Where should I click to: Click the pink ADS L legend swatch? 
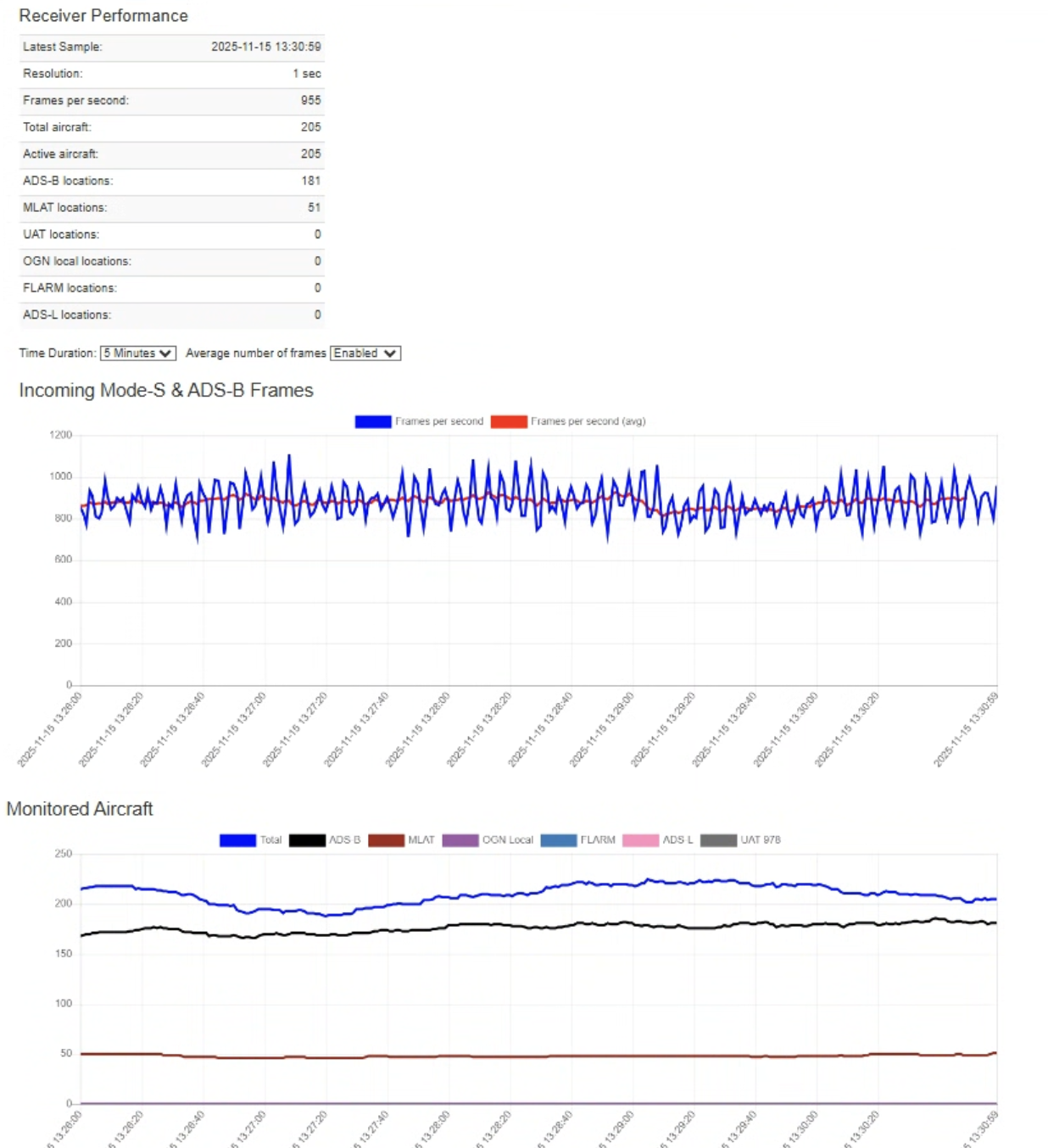[x=640, y=840]
